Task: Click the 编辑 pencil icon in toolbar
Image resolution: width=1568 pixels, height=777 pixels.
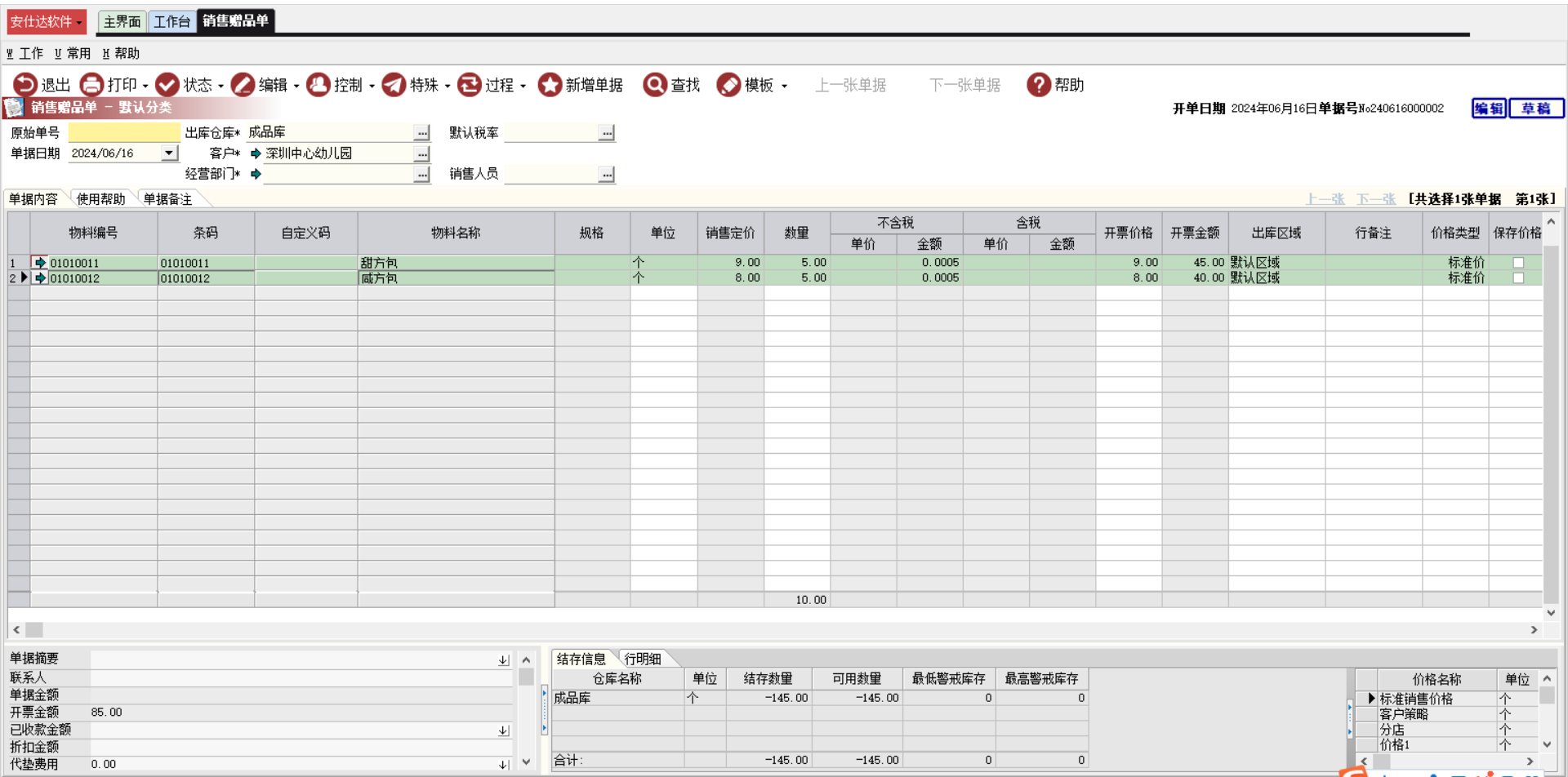Action: pyautogui.click(x=243, y=85)
